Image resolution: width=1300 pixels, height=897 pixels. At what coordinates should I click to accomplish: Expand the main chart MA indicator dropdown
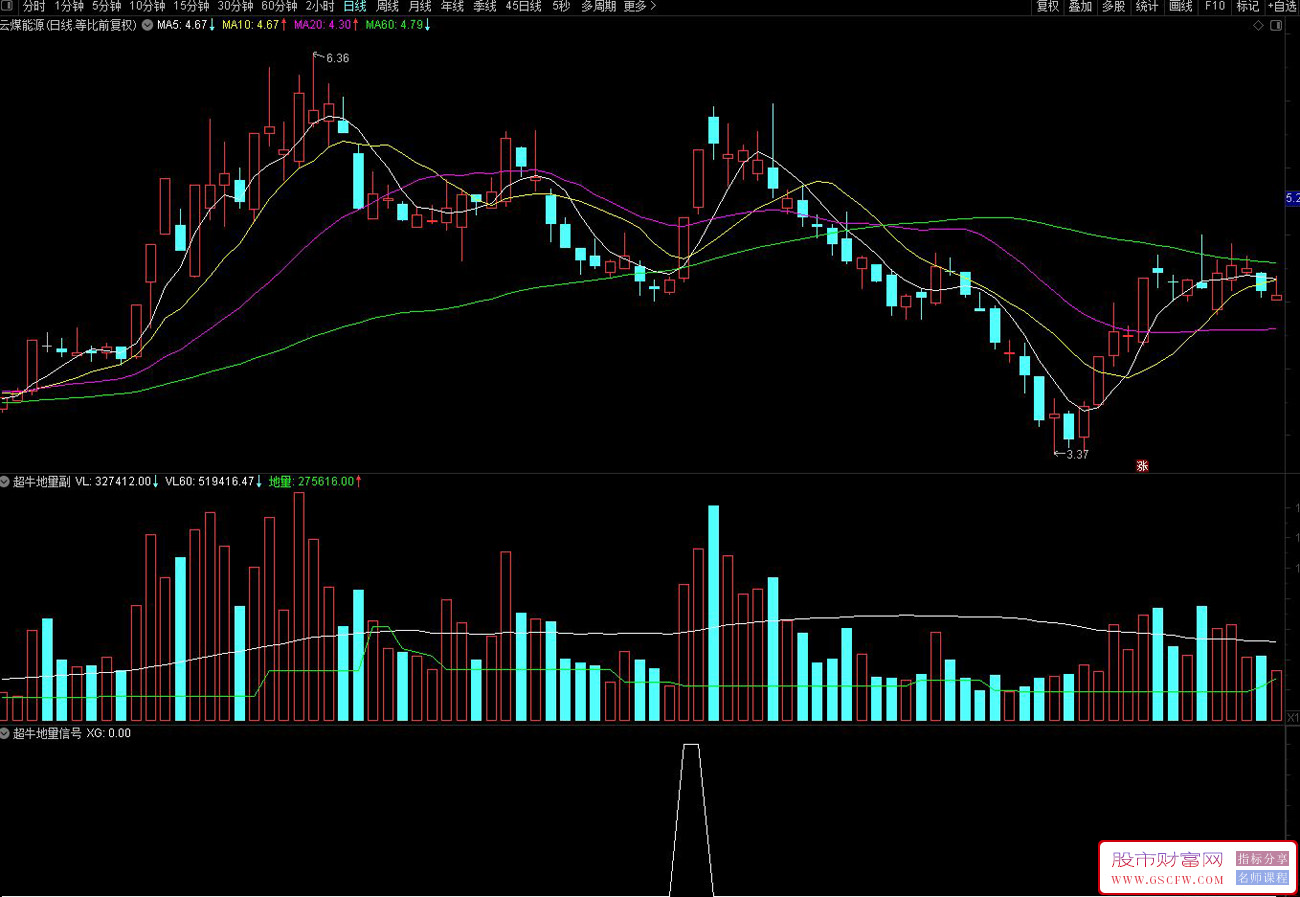click(147, 26)
